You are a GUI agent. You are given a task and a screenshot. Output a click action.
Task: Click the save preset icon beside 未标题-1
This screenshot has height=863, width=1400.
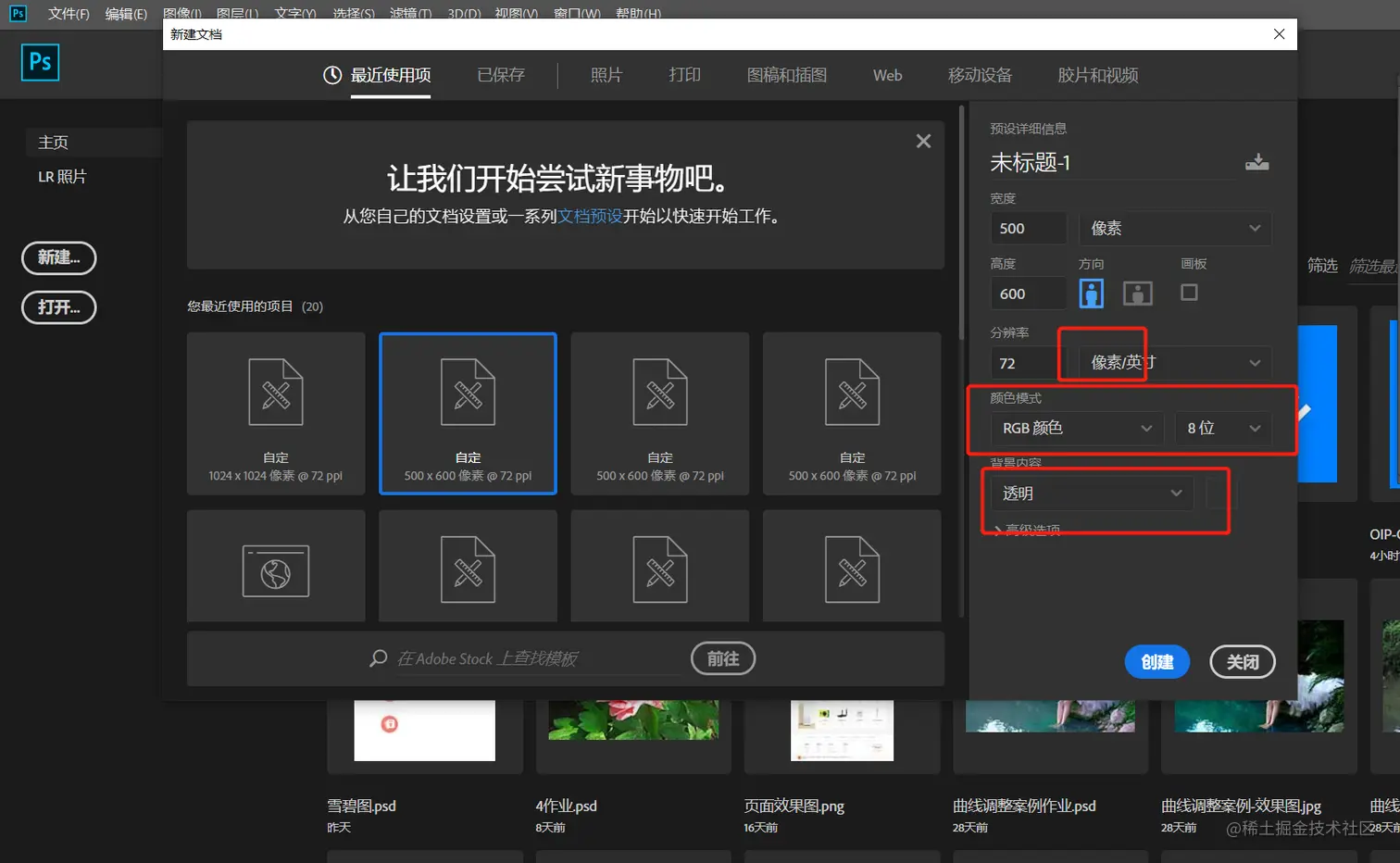point(1257,161)
